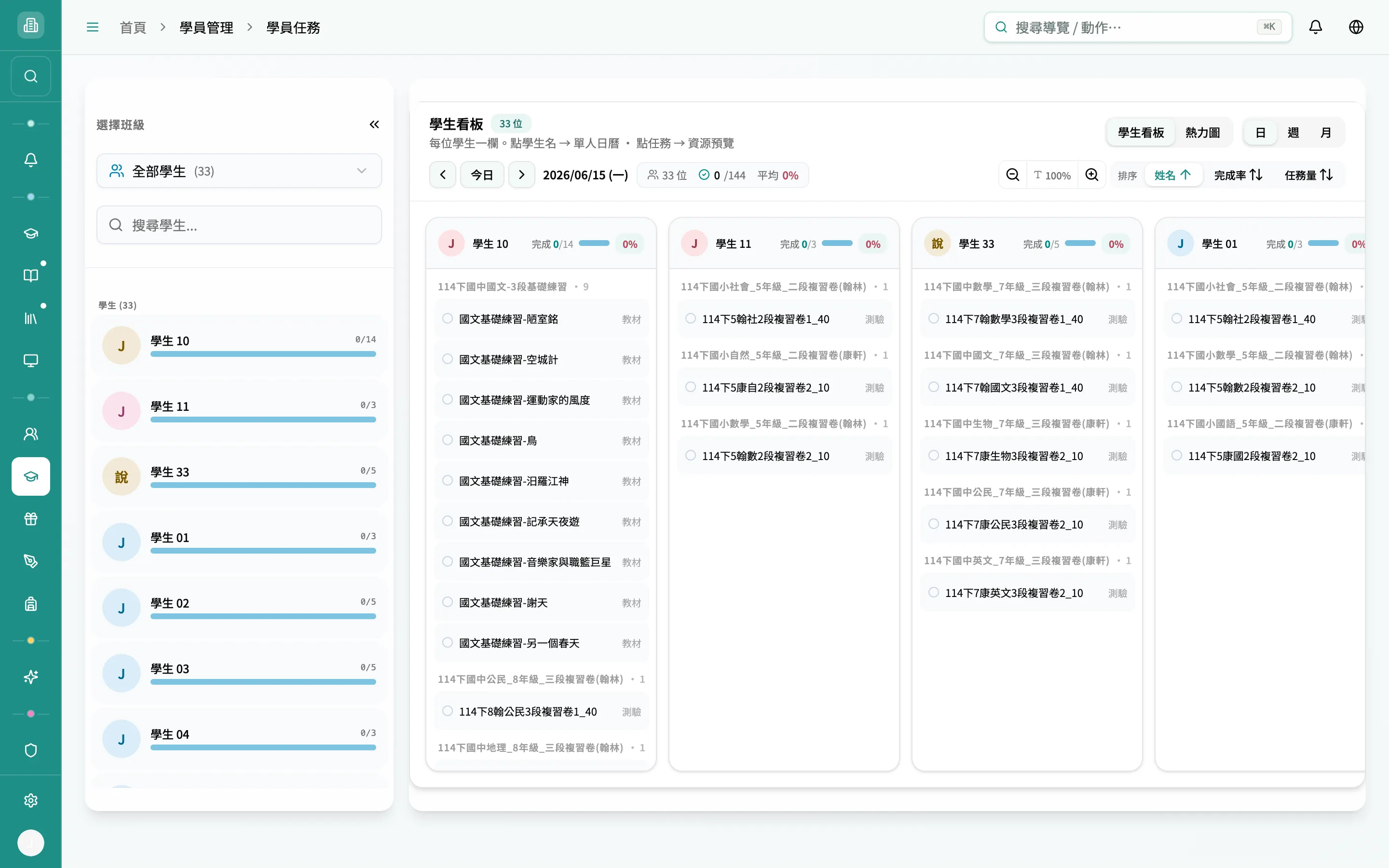The width and height of the screenshot is (1389, 868).
Task: Click the 今日 button
Action: click(482, 175)
